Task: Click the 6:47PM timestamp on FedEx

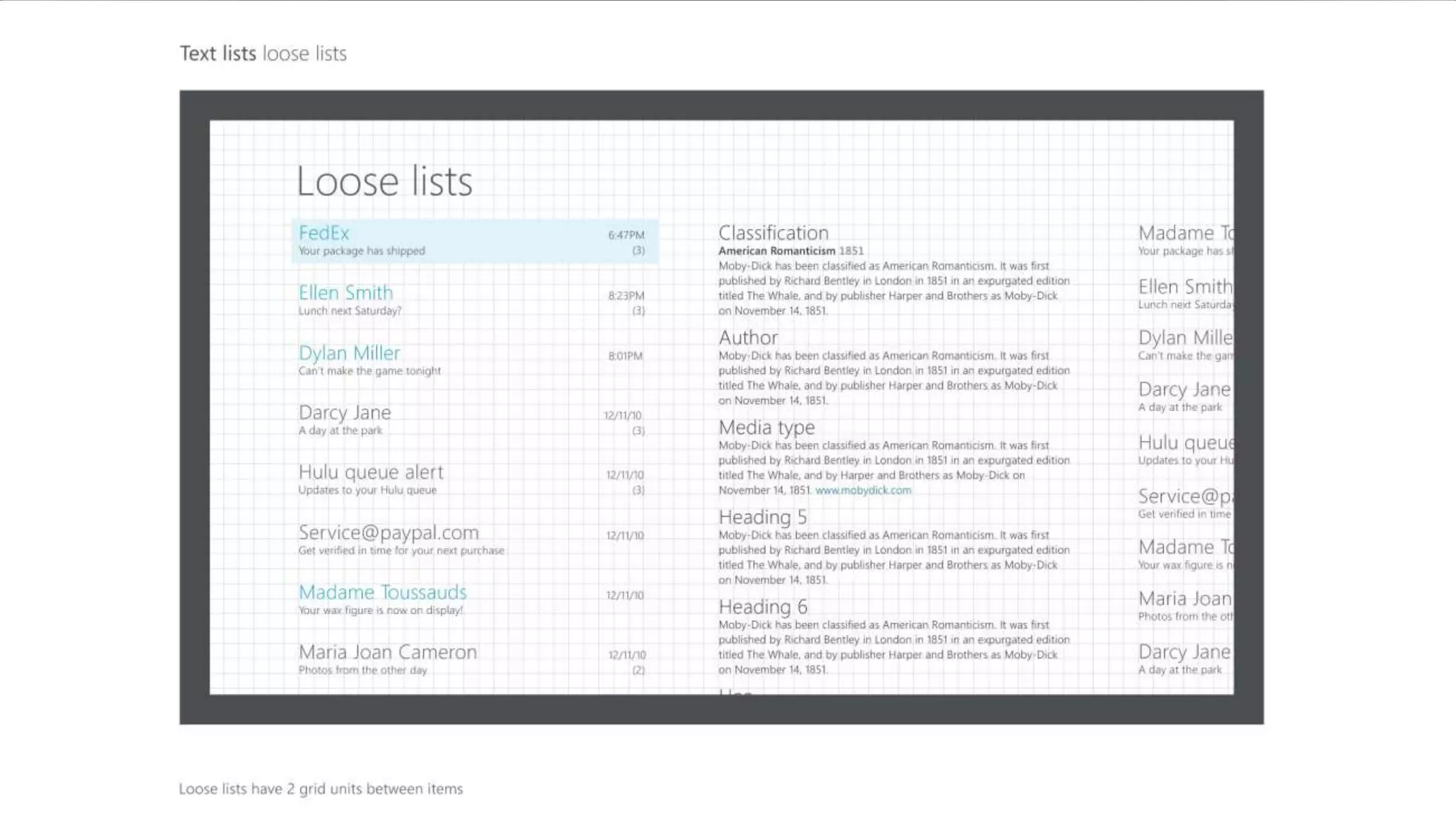Action: coord(626,235)
